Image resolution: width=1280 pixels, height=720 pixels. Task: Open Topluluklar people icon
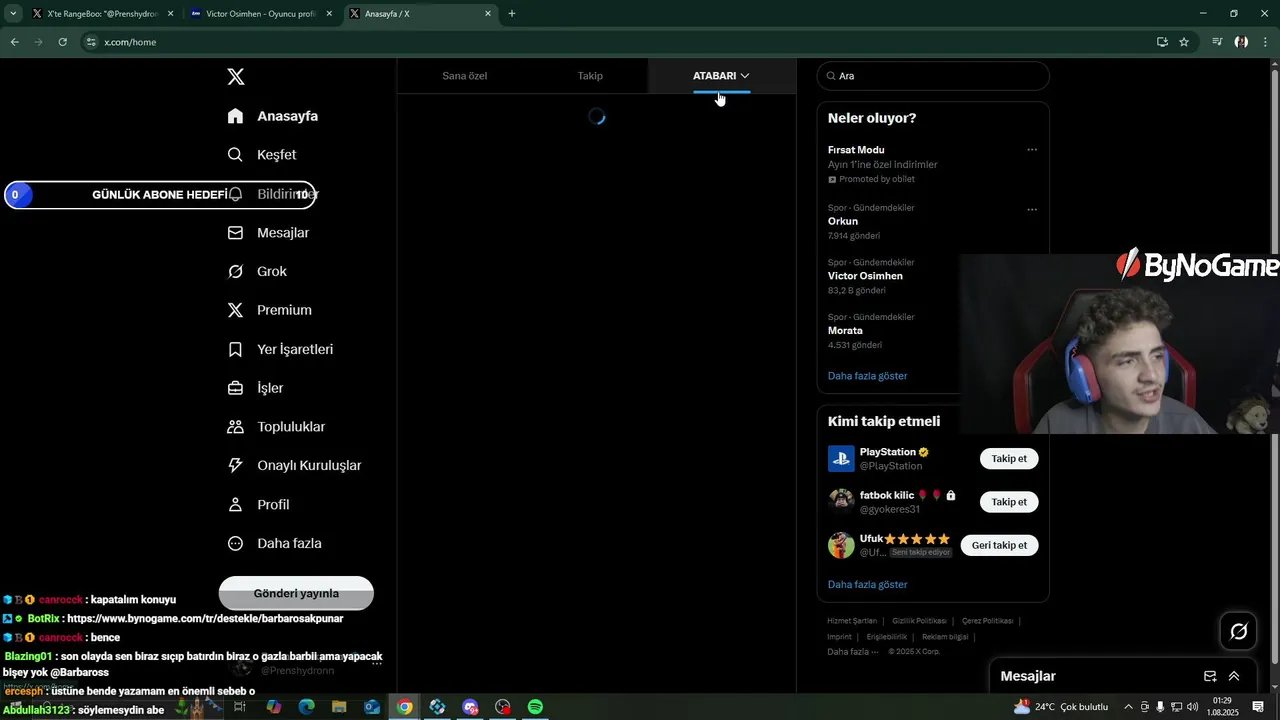[x=235, y=427]
